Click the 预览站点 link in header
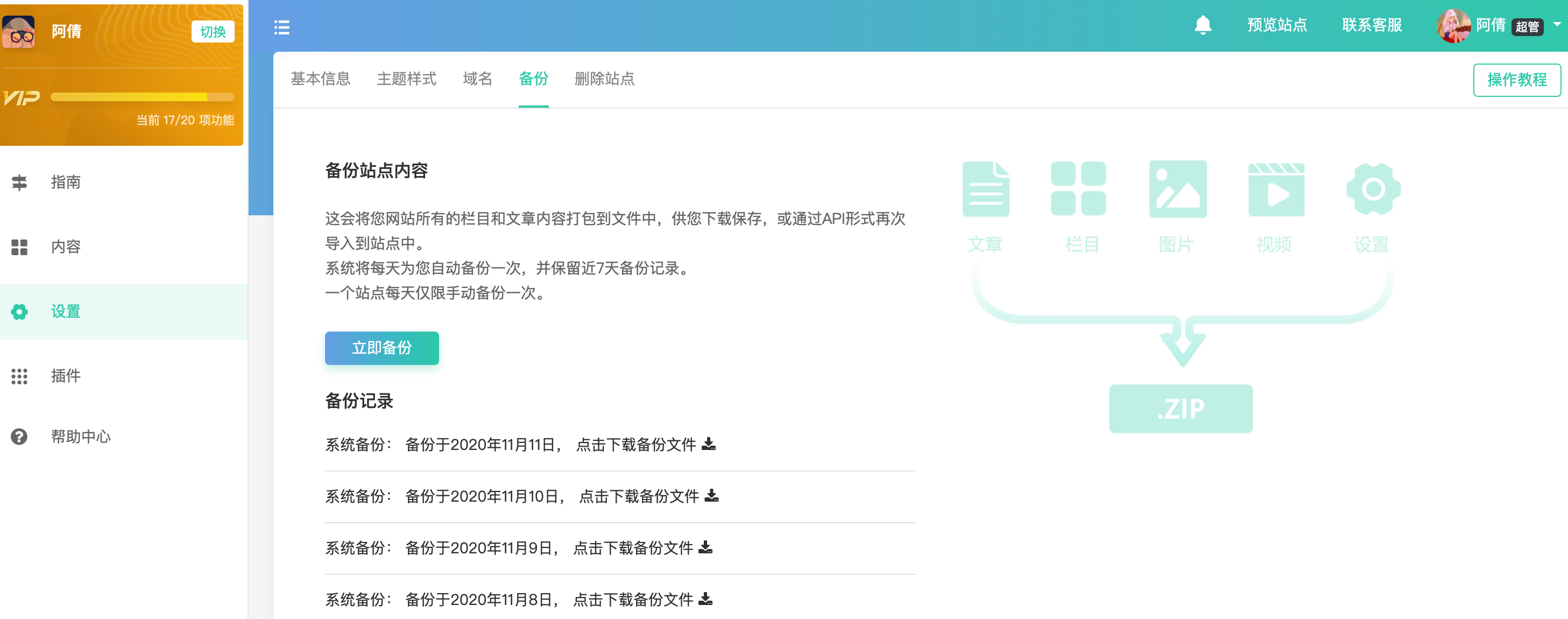This screenshot has width=1568, height=619. tap(1276, 25)
